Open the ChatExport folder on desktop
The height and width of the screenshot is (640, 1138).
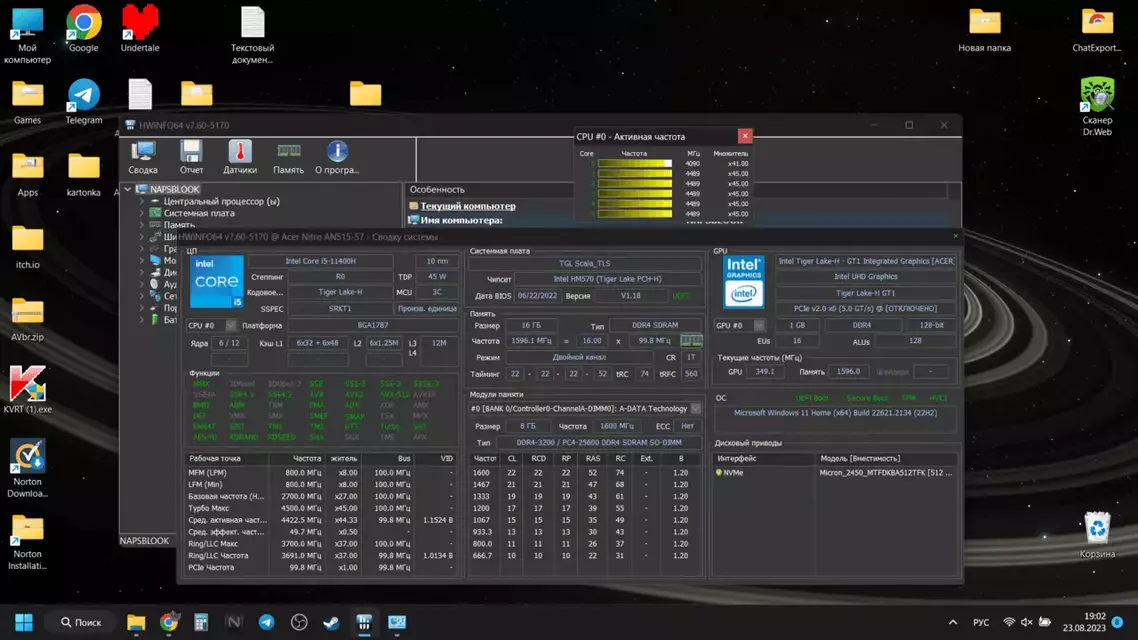[1097, 30]
